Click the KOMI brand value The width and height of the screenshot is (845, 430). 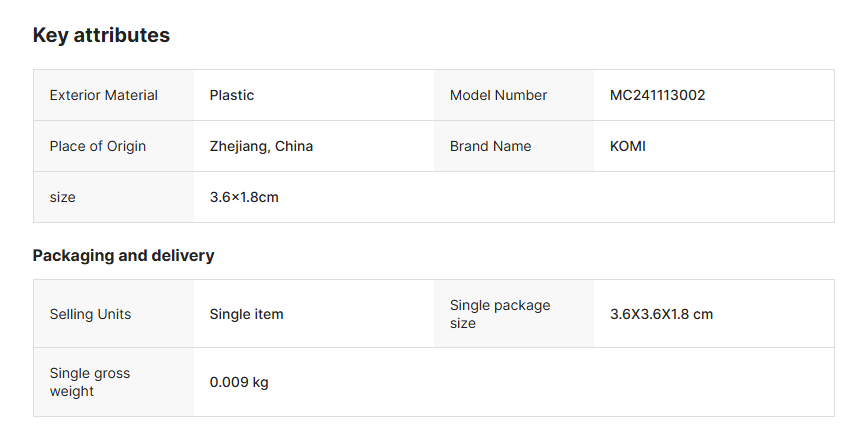628,146
